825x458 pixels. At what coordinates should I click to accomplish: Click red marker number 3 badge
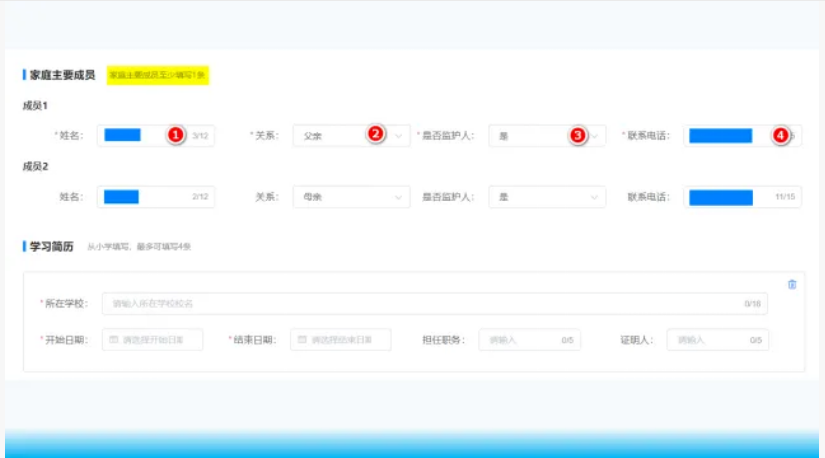coord(577,135)
